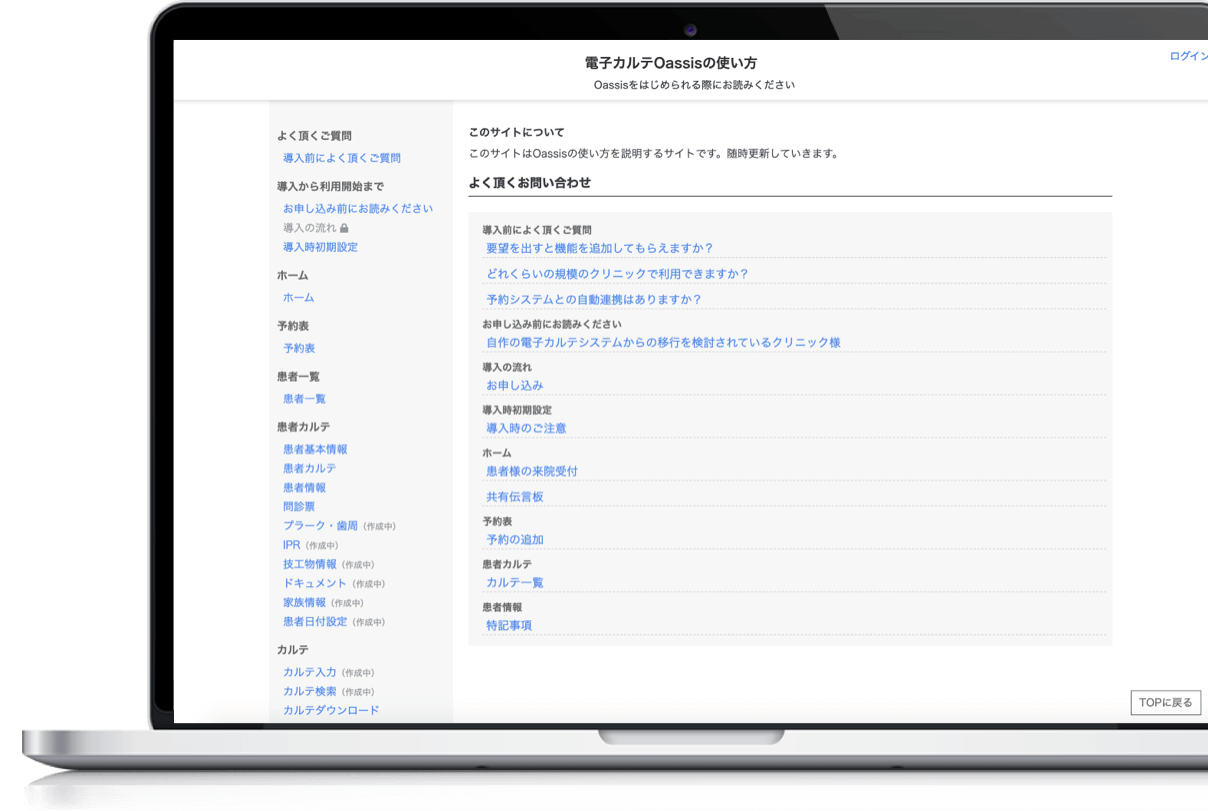
Task: Open the 共有伝言板 link
Action: pos(514,497)
